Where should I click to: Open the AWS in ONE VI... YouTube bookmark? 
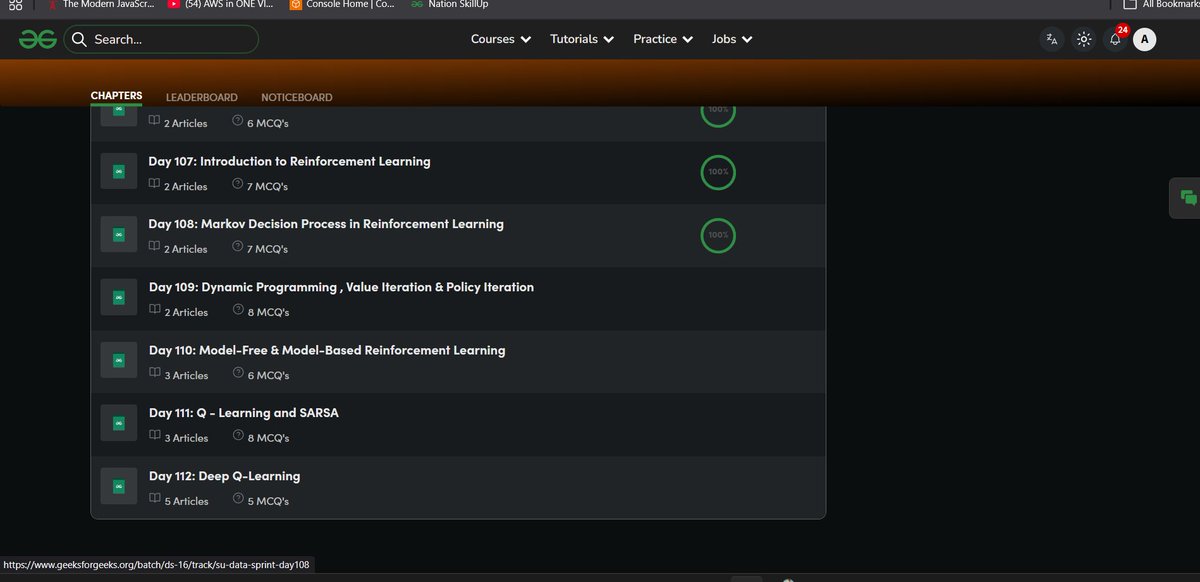(220, 5)
